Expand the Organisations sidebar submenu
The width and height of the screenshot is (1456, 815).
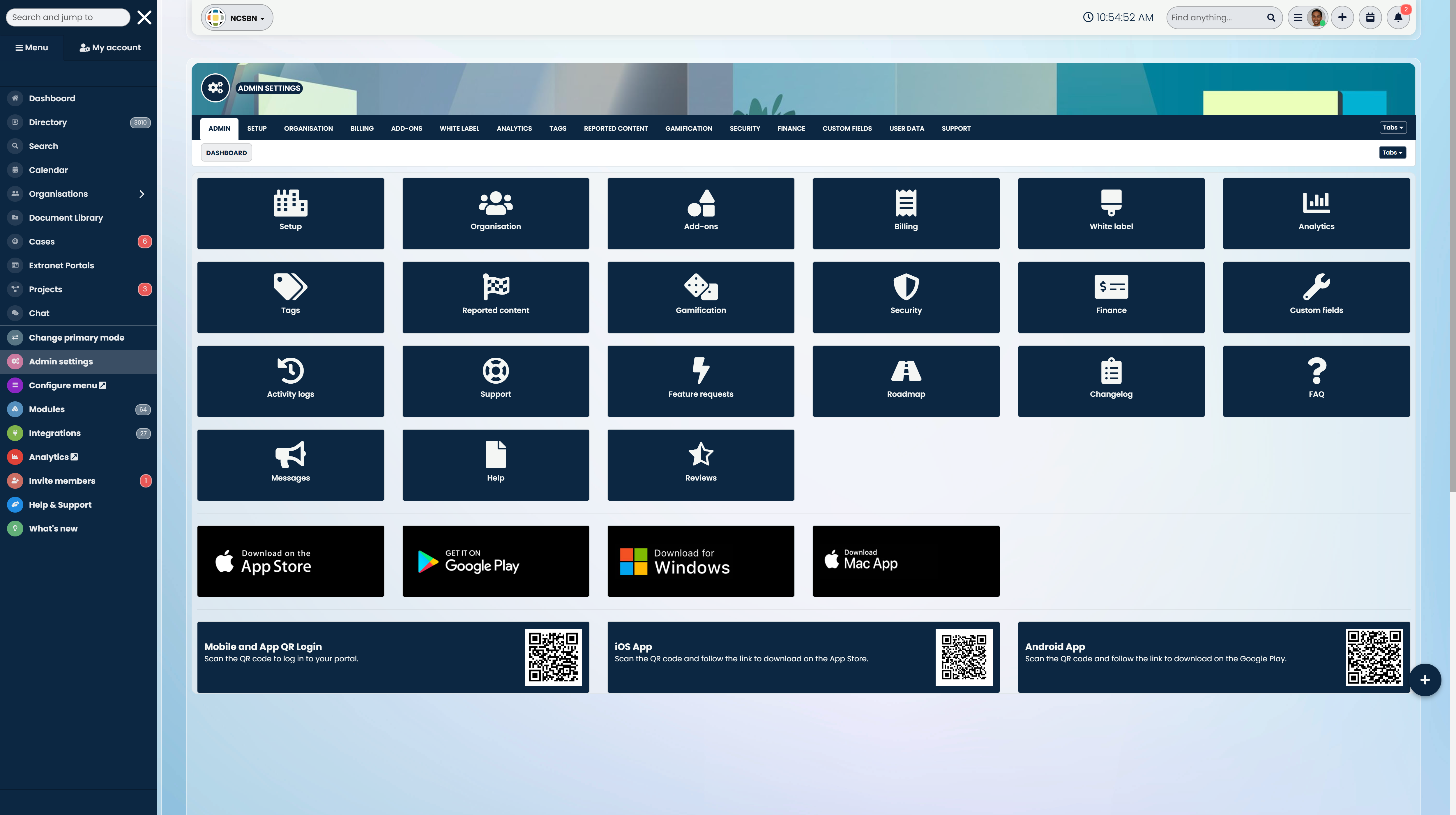pos(141,194)
